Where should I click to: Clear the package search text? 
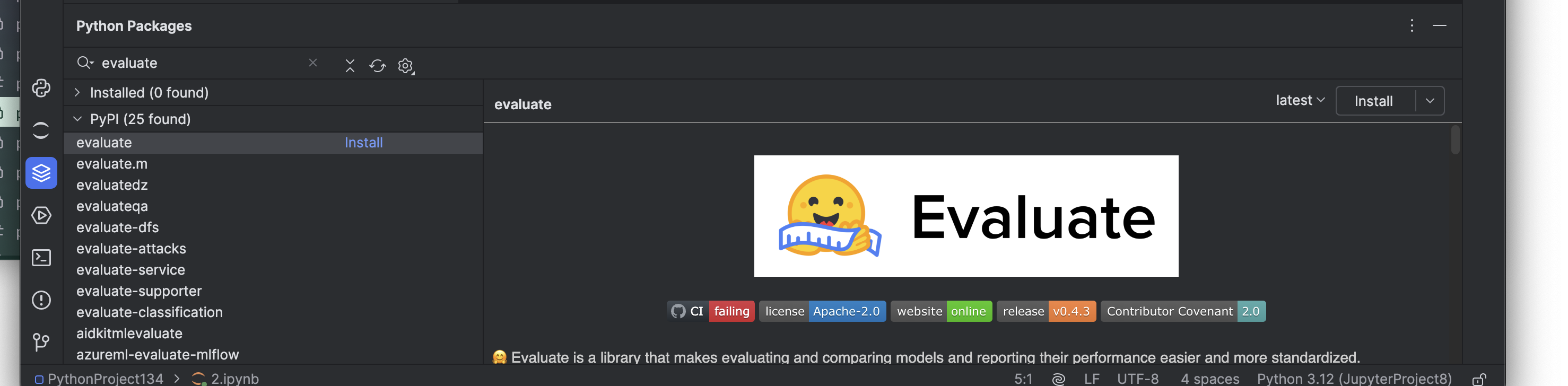click(313, 63)
